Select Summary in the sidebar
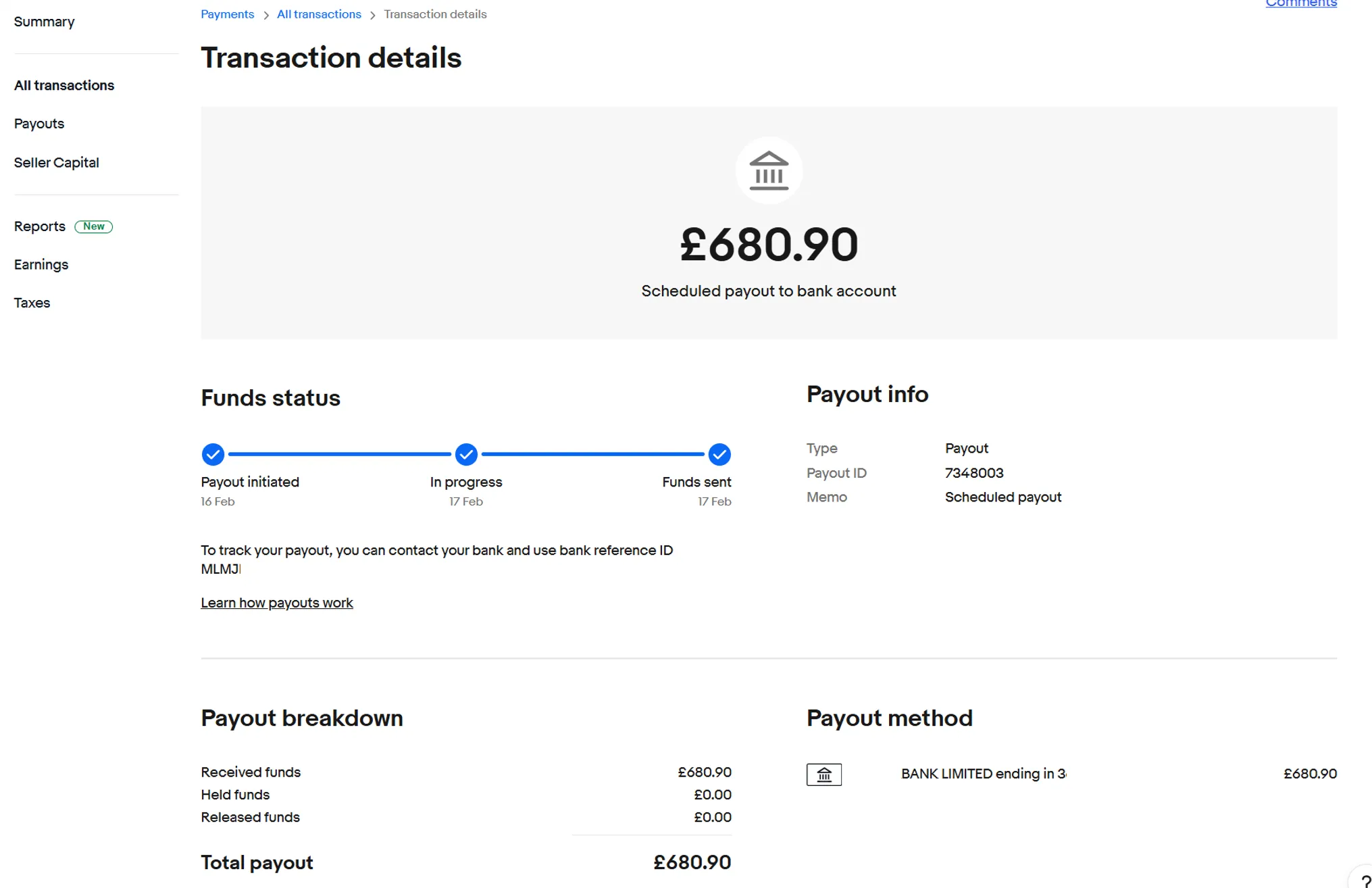This screenshot has width=1372, height=888. (43, 21)
